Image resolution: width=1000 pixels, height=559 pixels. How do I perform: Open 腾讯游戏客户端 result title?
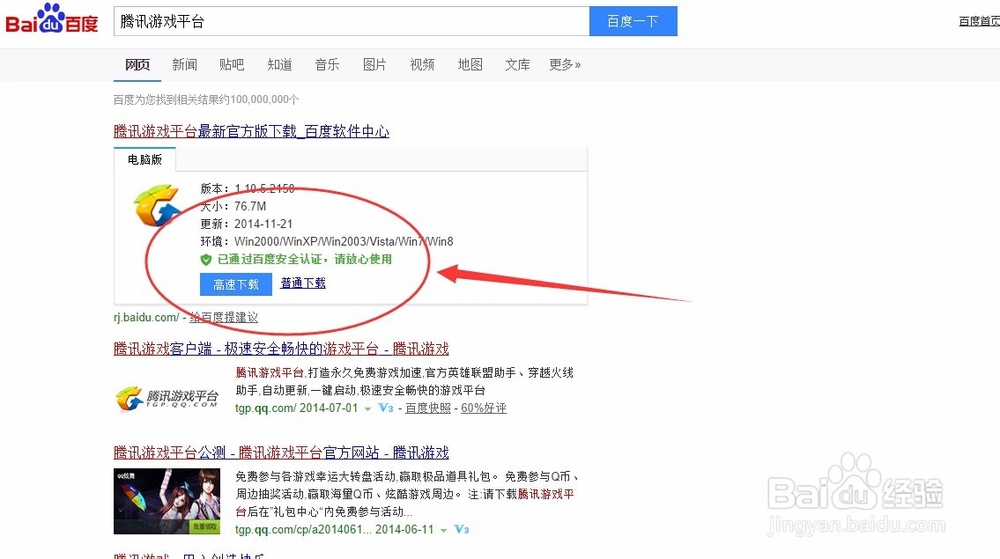[281, 349]
